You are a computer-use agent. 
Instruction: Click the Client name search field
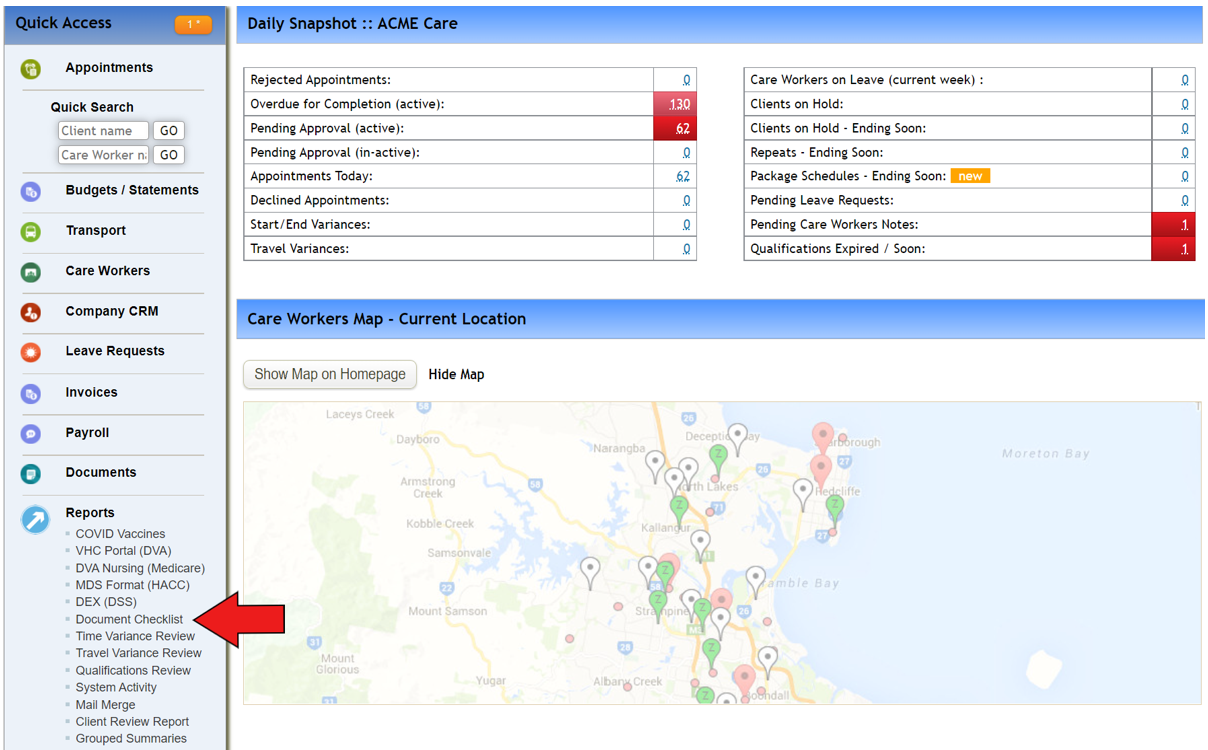[x=103, y=130]
